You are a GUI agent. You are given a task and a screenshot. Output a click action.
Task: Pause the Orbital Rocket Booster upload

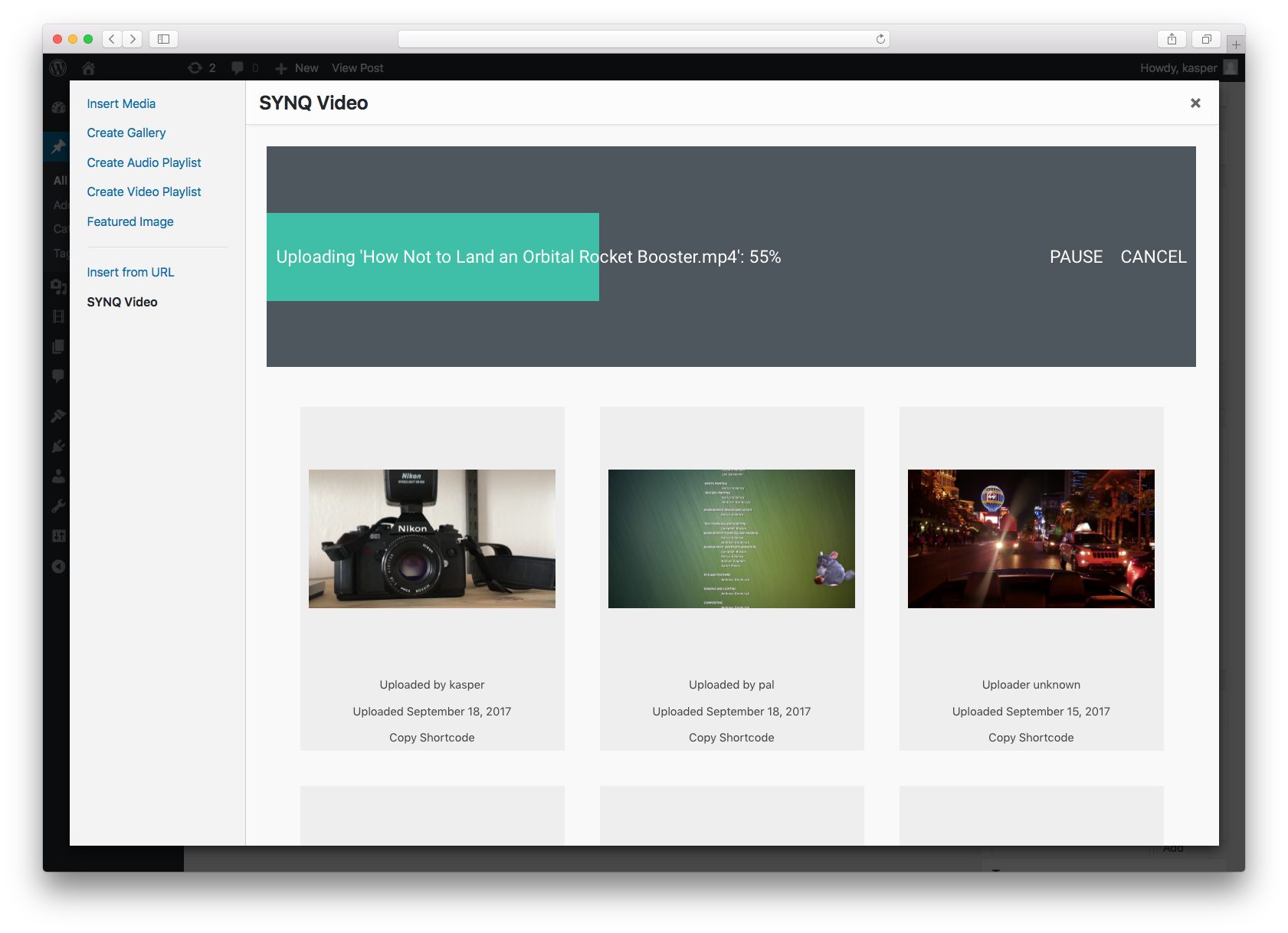[1076, 257]
